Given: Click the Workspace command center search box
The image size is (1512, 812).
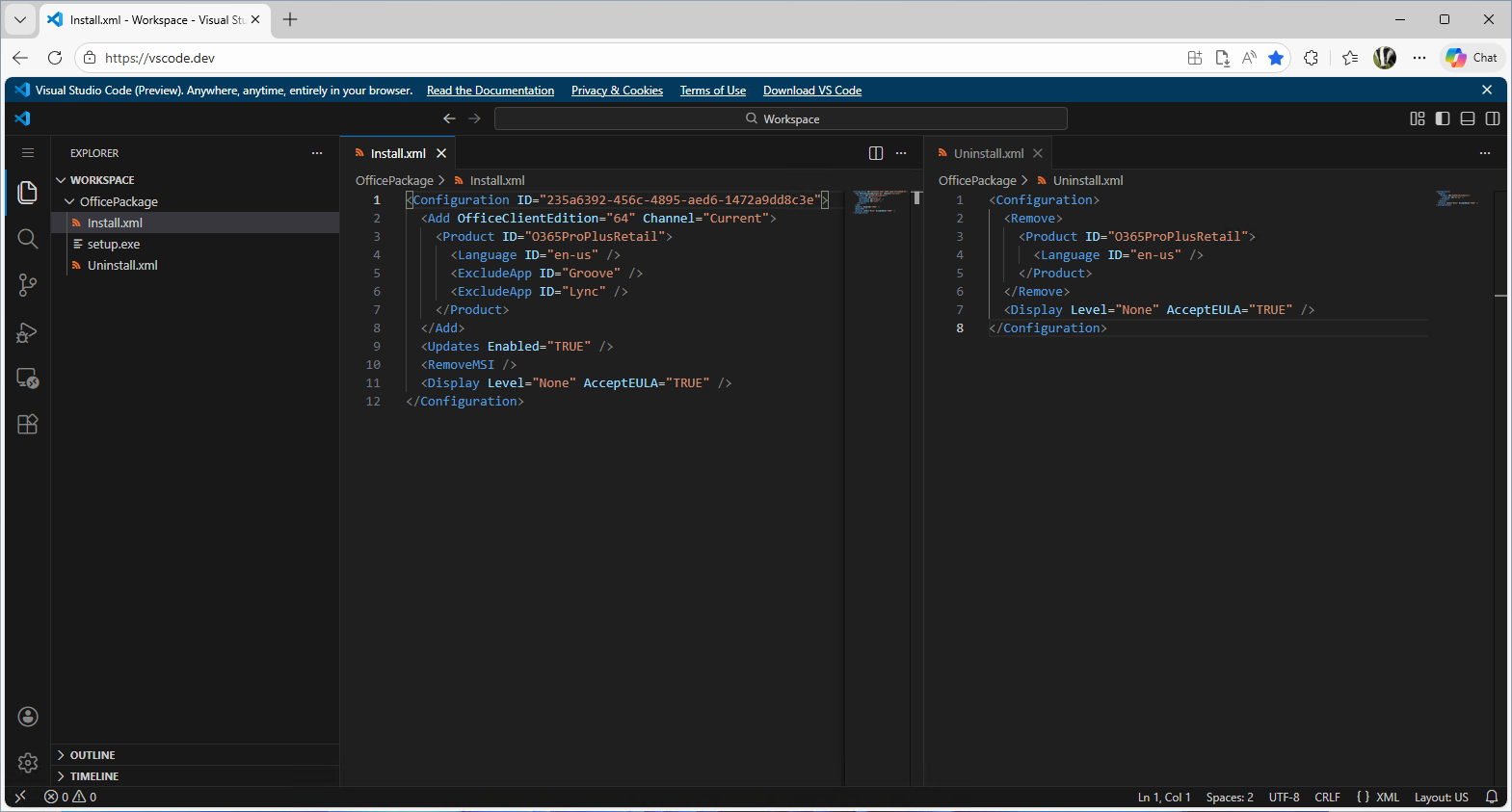Looking at the screenshot, I should point(781,118).
